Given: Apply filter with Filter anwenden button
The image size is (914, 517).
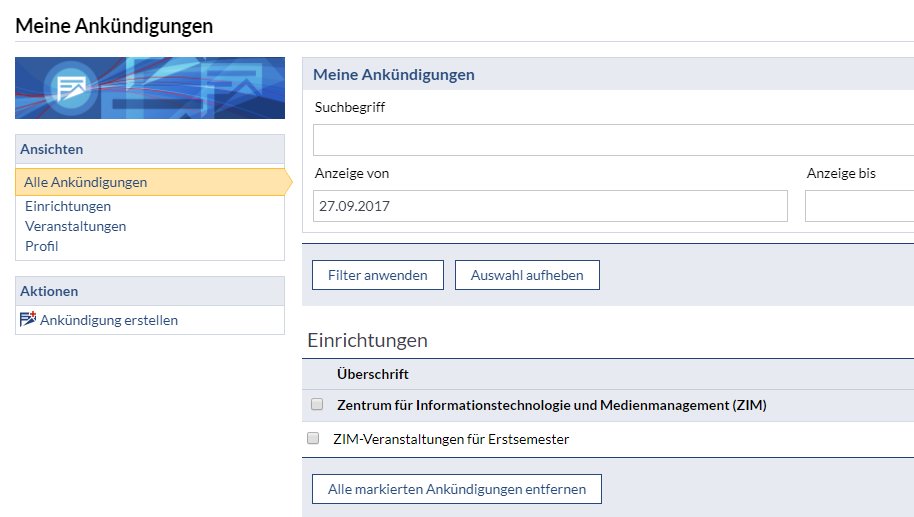Looking at the screenshot, I should tap(378, 275).
